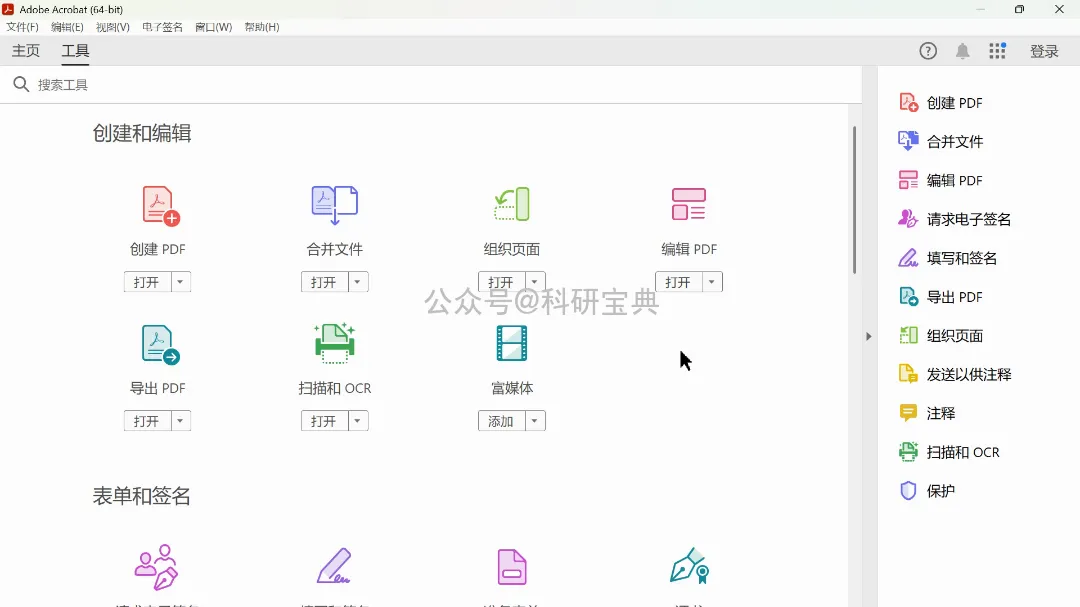Open the apps grid icon near login
1080x607 pixels.
point(997,50)
